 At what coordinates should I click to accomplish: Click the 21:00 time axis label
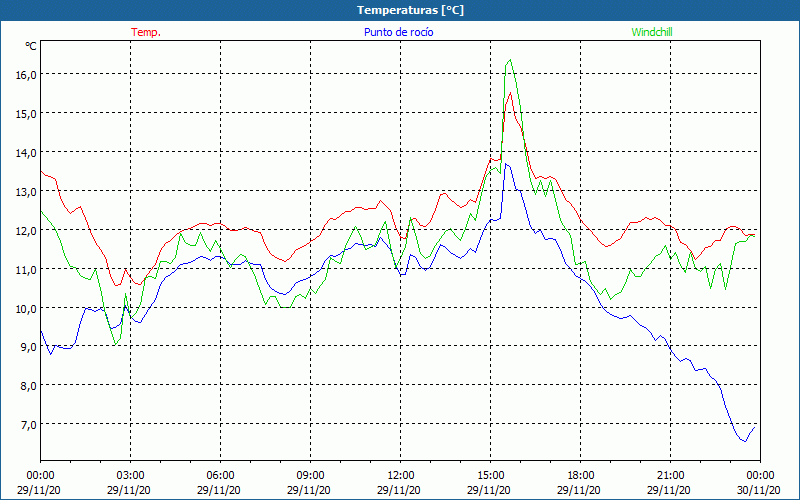point(670,476)
